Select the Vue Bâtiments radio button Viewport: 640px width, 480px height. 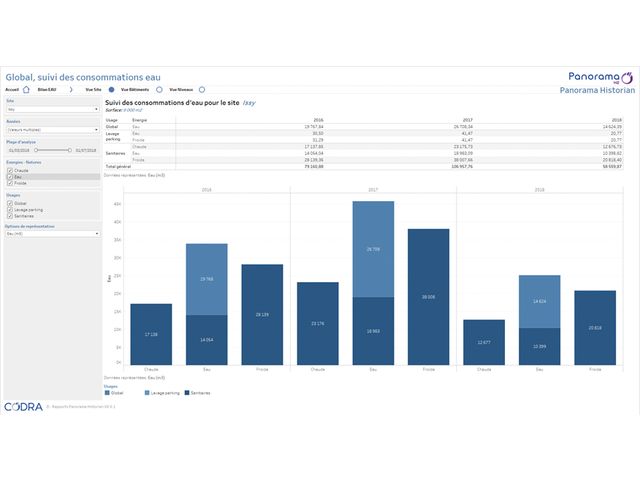[x=159, y=89]
